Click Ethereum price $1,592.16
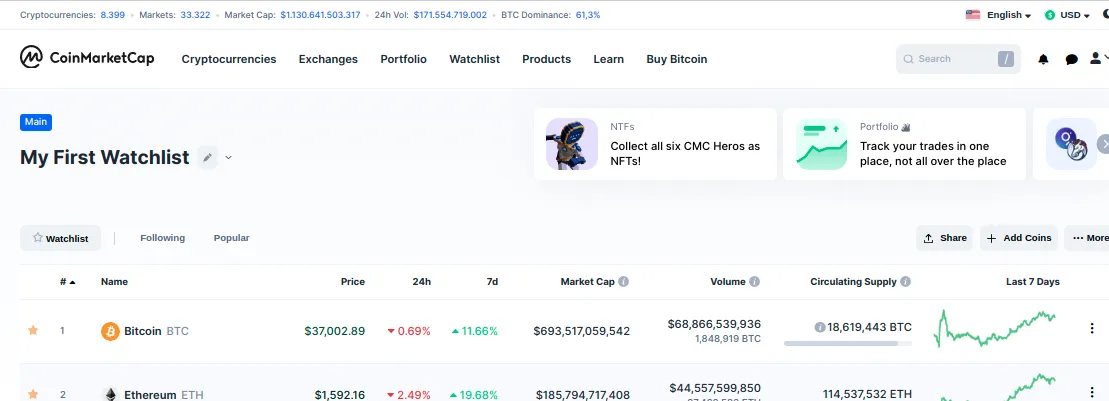The height and width of the screenshot is (401, 1109). [339, 395]
